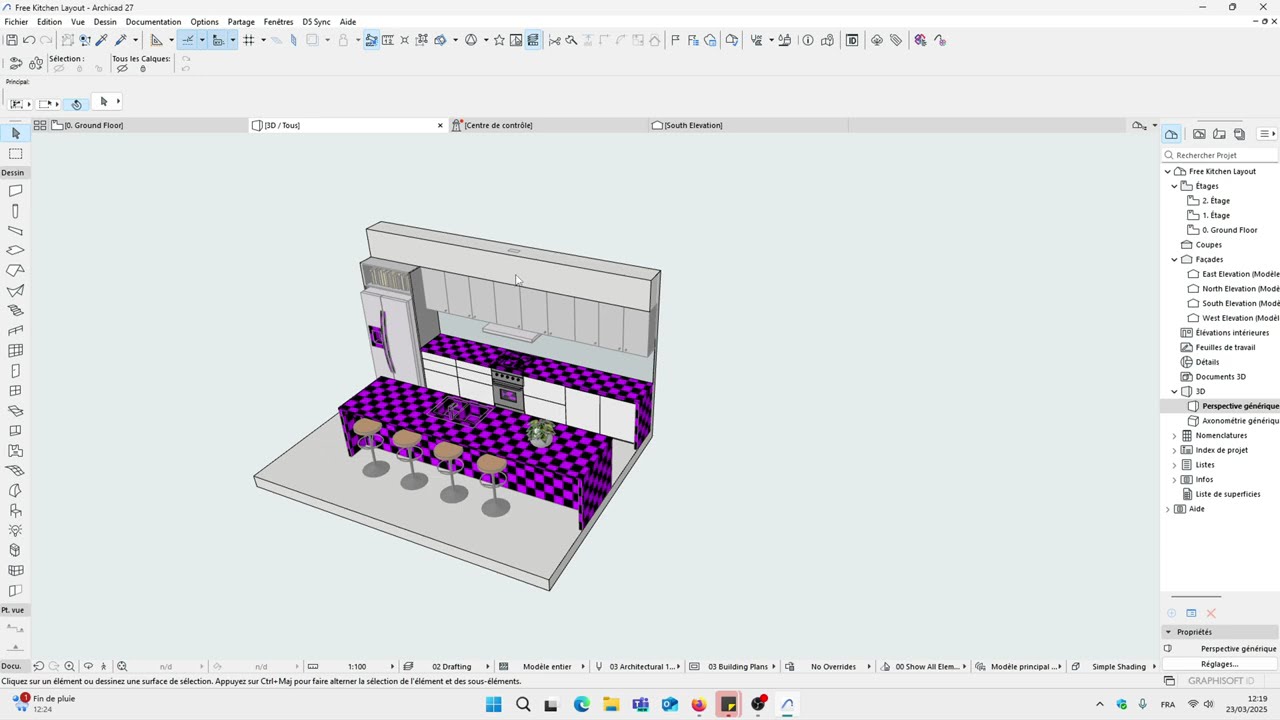The height and width of the screenshot is (720, 1280).
Task: Select the Wall tool in the toolbox
Action: 15,191
